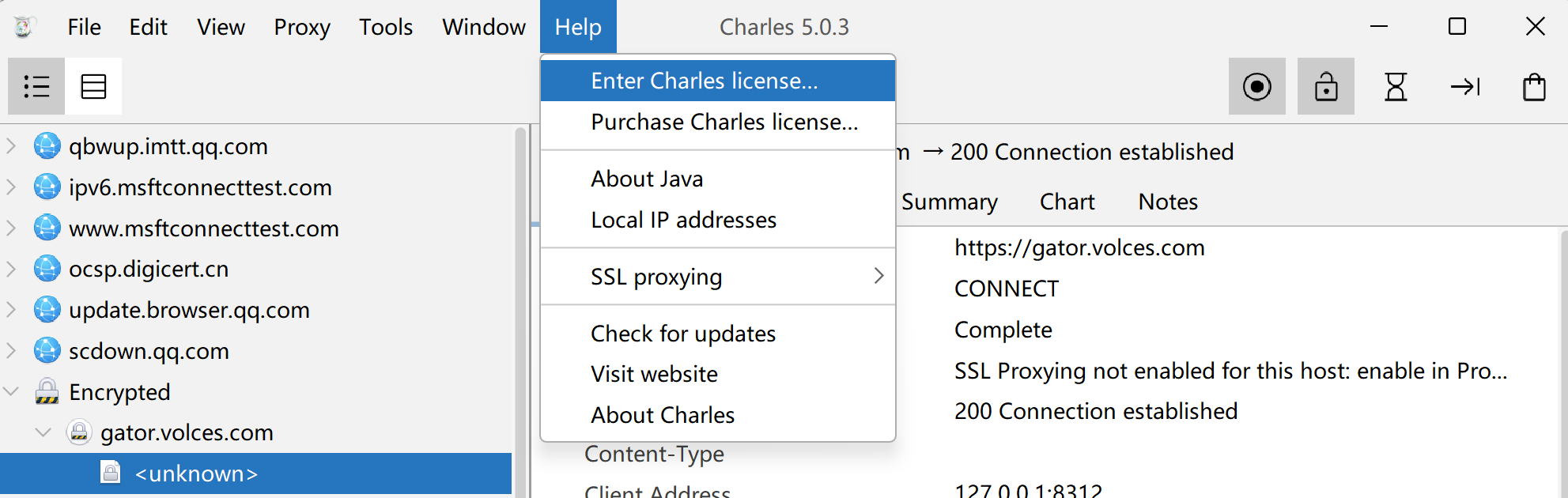Open the Window menu
1568x498 pixels.
coord(484,27)
